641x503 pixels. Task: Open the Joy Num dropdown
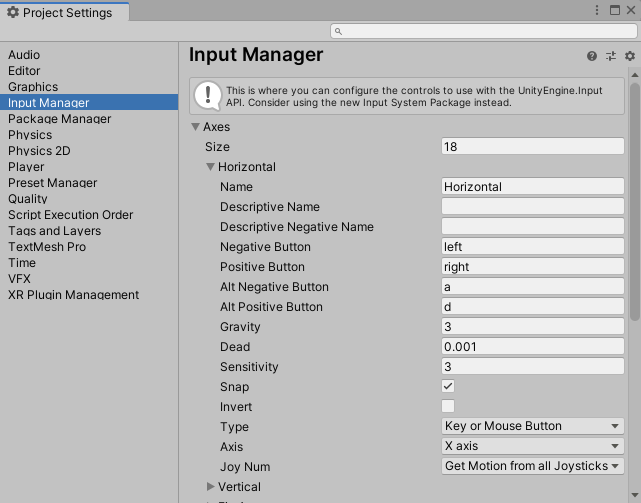(x=533, y=466)
